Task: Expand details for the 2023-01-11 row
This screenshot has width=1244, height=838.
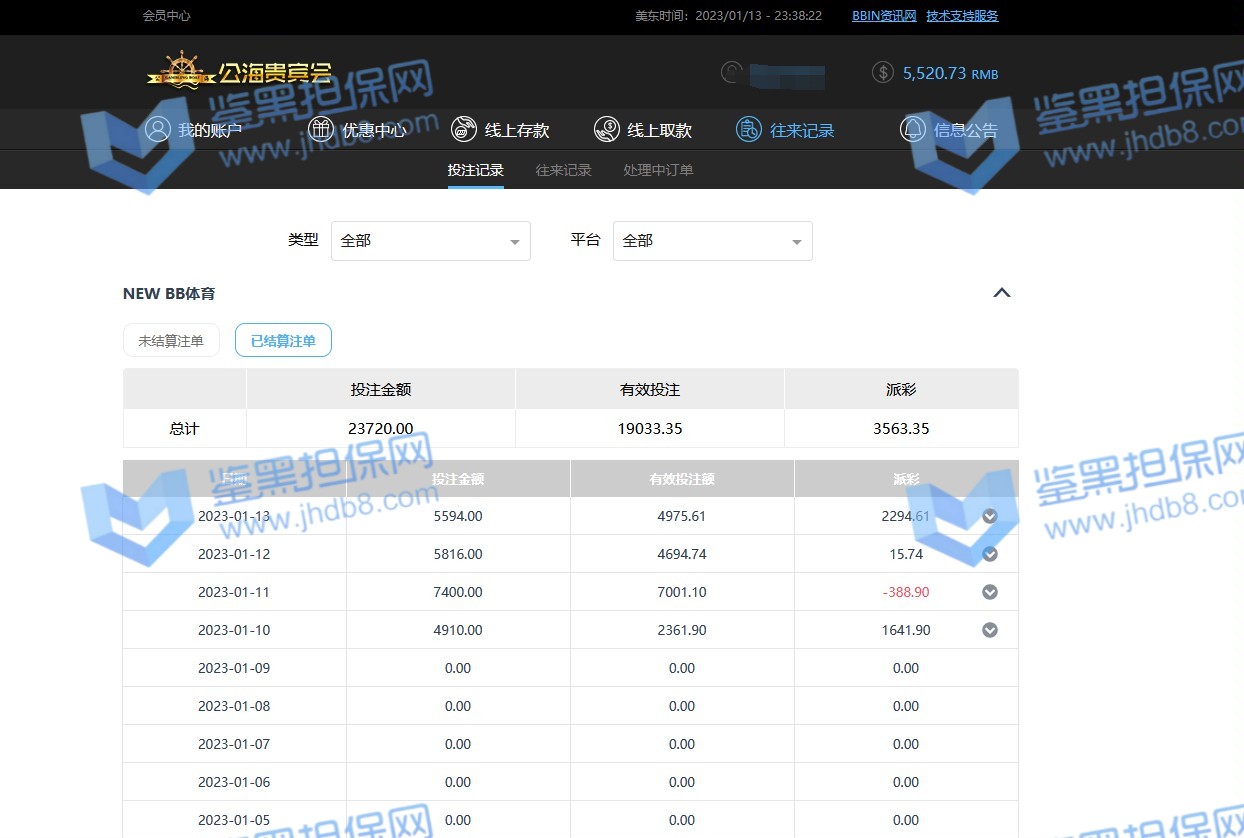Action: tap(990, 592)
